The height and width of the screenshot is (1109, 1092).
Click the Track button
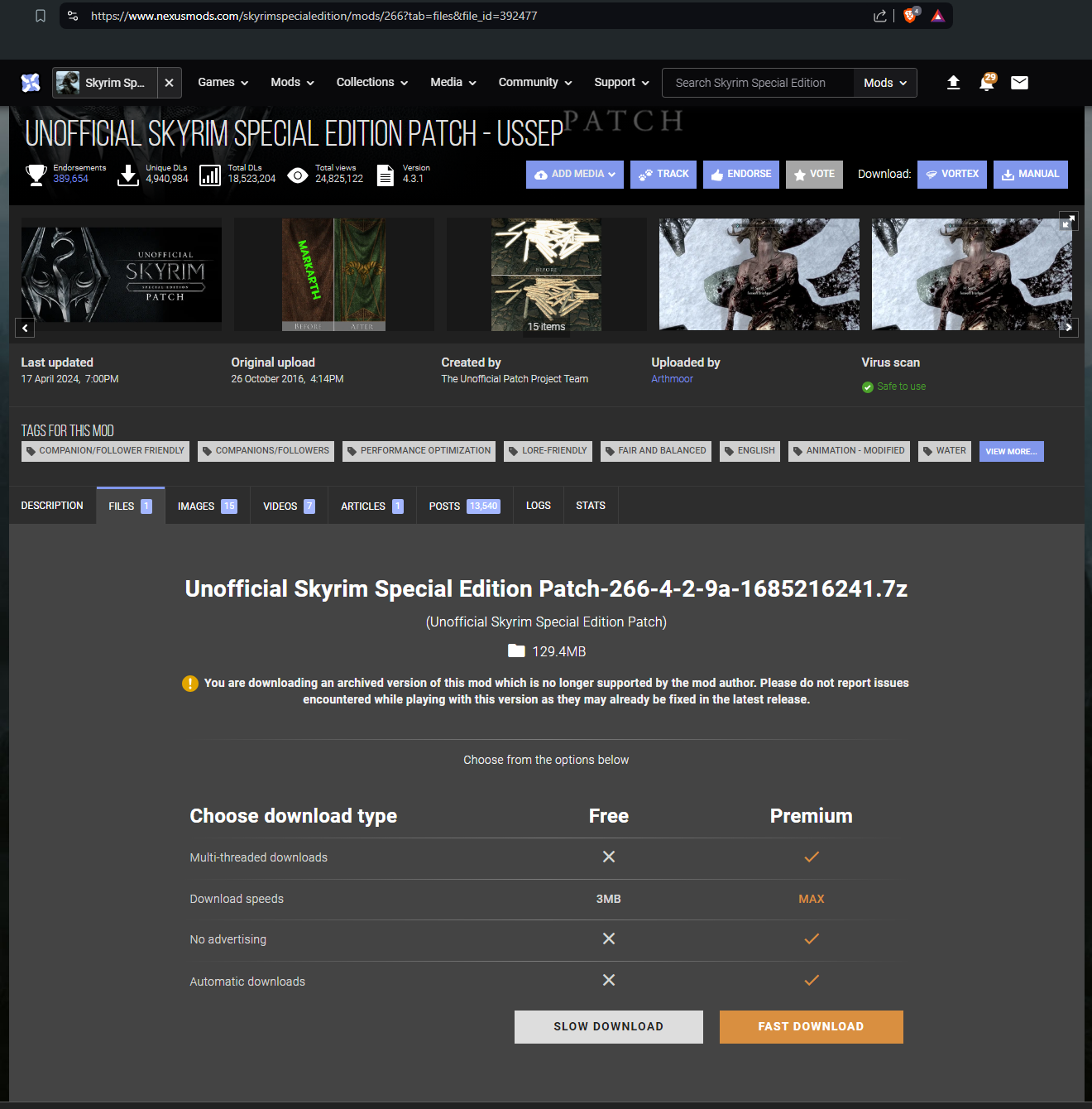point(663,175)
